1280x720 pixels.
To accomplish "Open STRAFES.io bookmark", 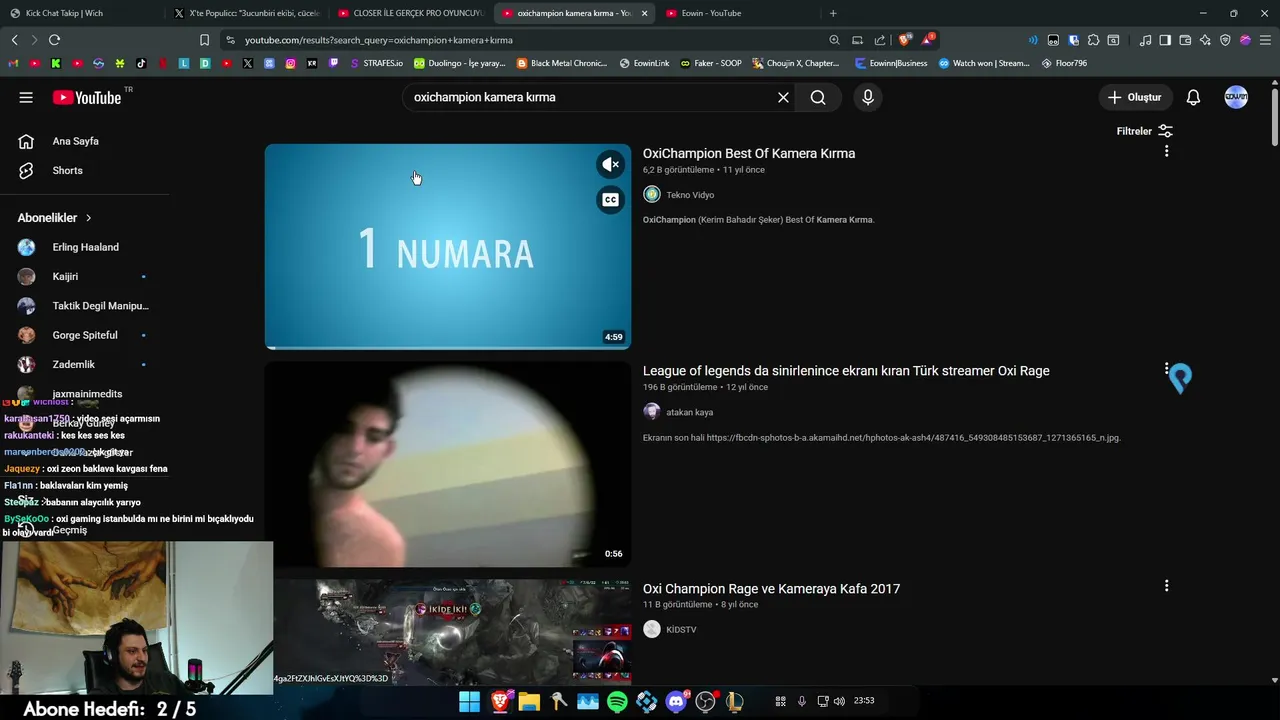I will [376, 63].
